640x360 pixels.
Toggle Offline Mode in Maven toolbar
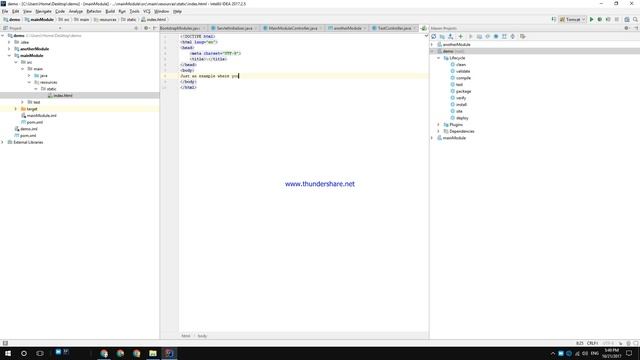click(487, 36)
